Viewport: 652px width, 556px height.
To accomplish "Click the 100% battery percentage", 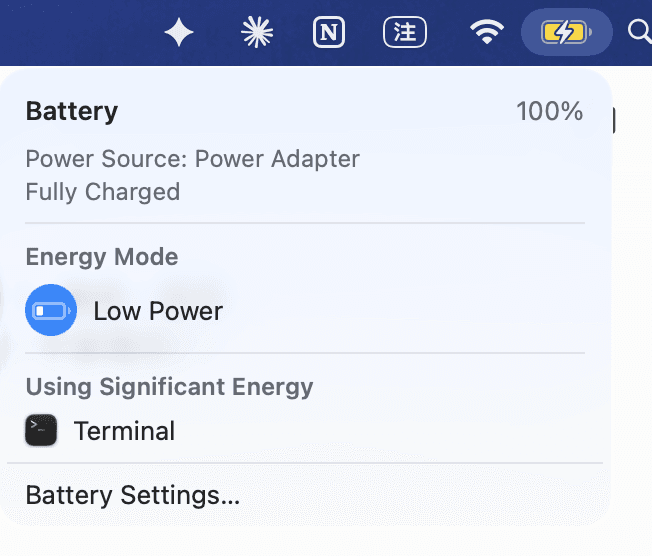I will coord(550,111).
